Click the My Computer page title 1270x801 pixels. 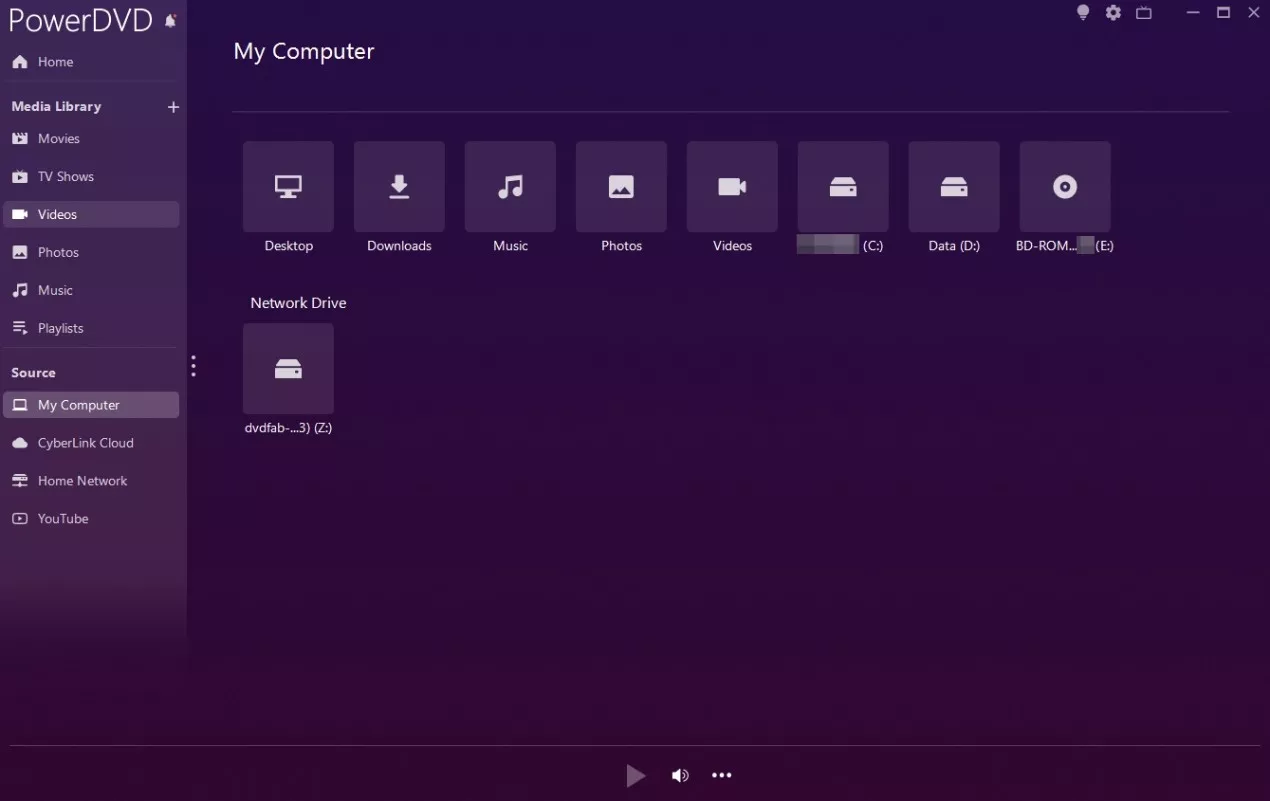304,52
